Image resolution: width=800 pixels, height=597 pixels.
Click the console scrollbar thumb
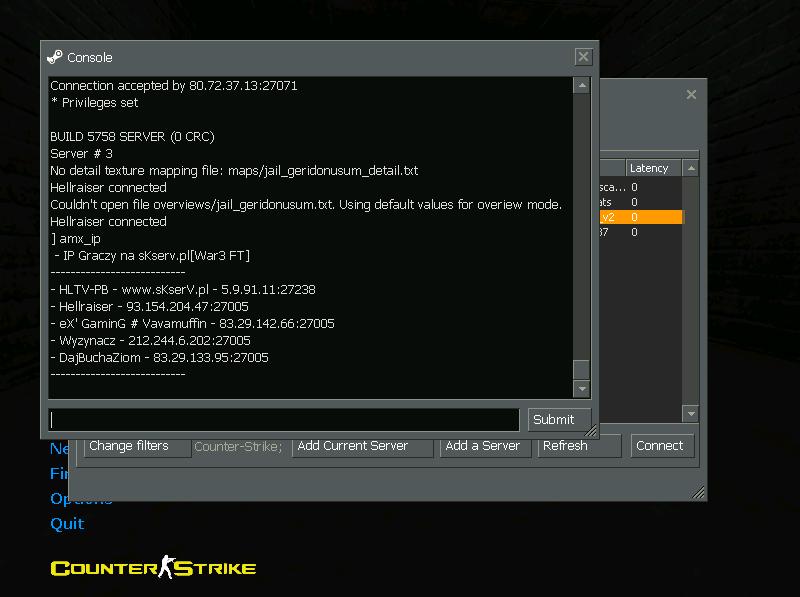click(x=582, y=369)
